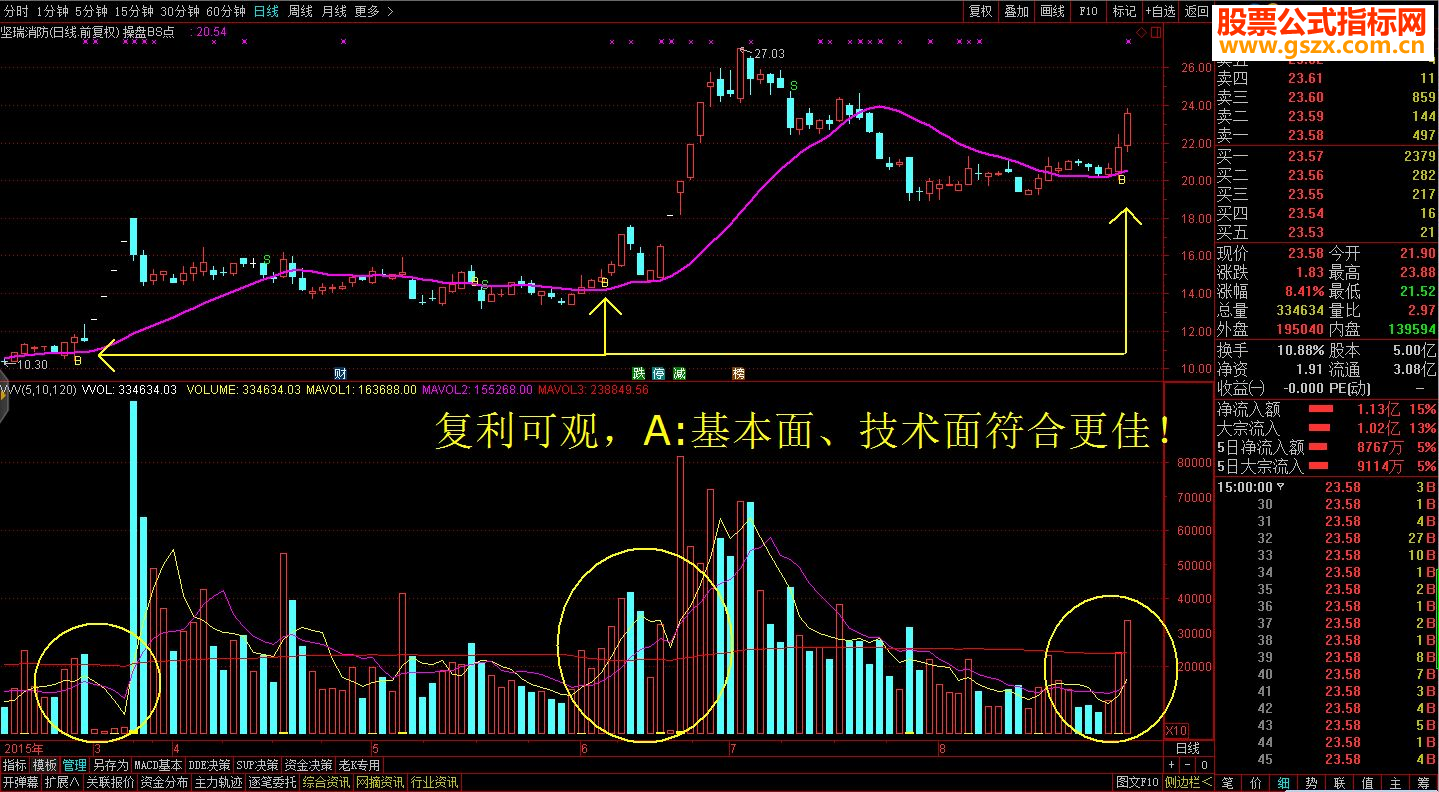
Task: Select the 价 tab in the sidebar footer
Action: click(x=1255, y=782)
